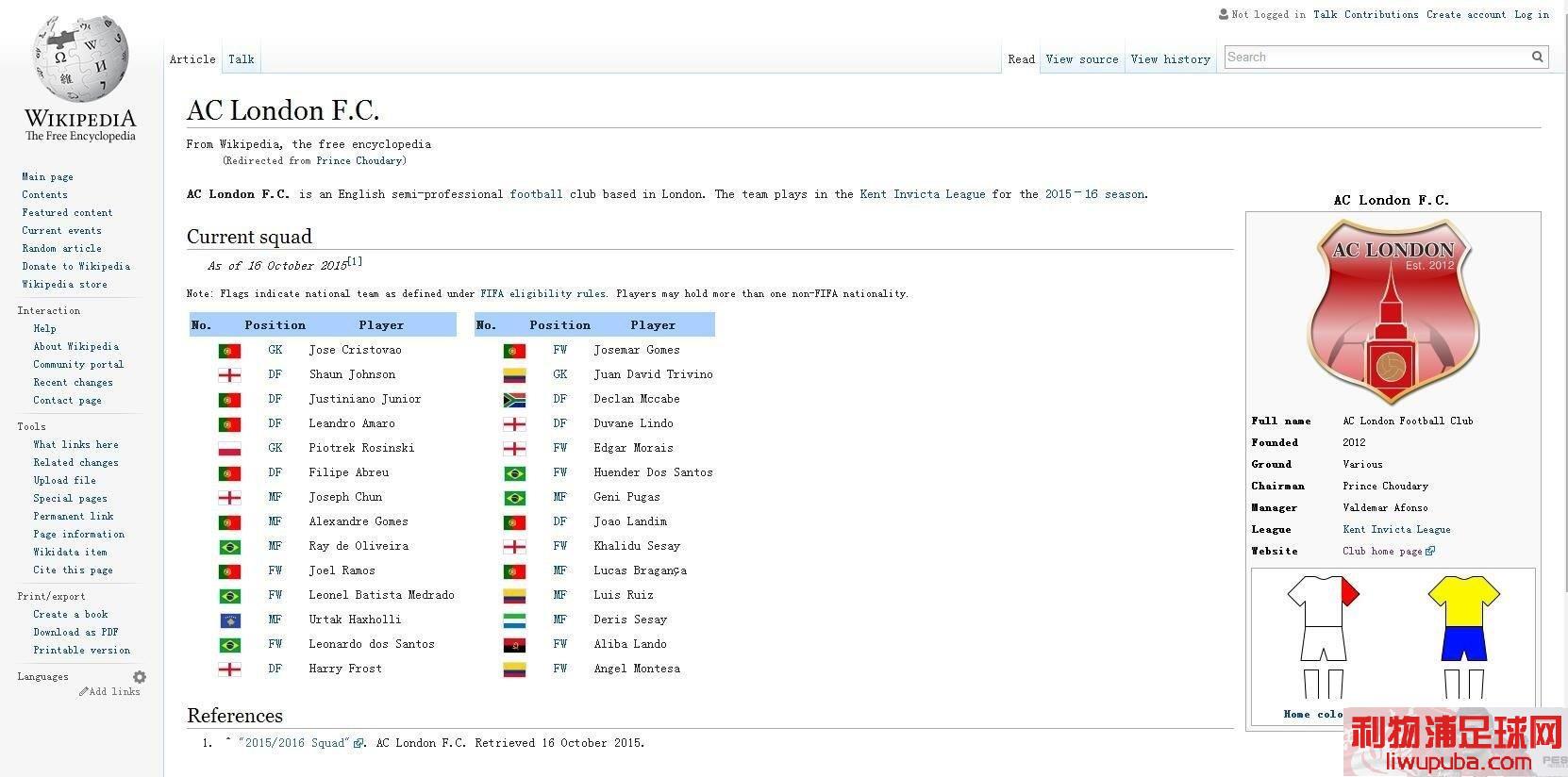Open the View history tab

pyautogui.click(x=1171, y=59)
